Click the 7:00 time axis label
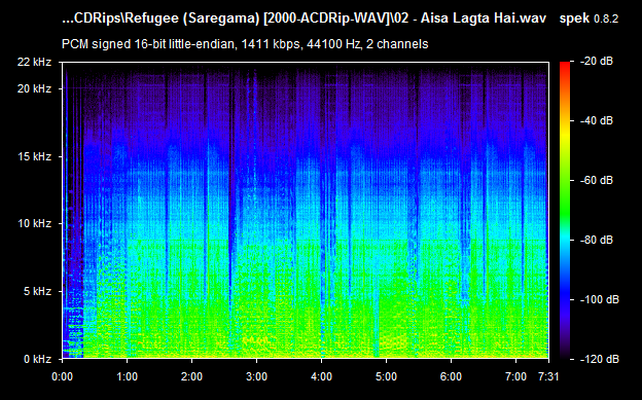The height and width of the screenshot is (400, 642). pos(515,376)
